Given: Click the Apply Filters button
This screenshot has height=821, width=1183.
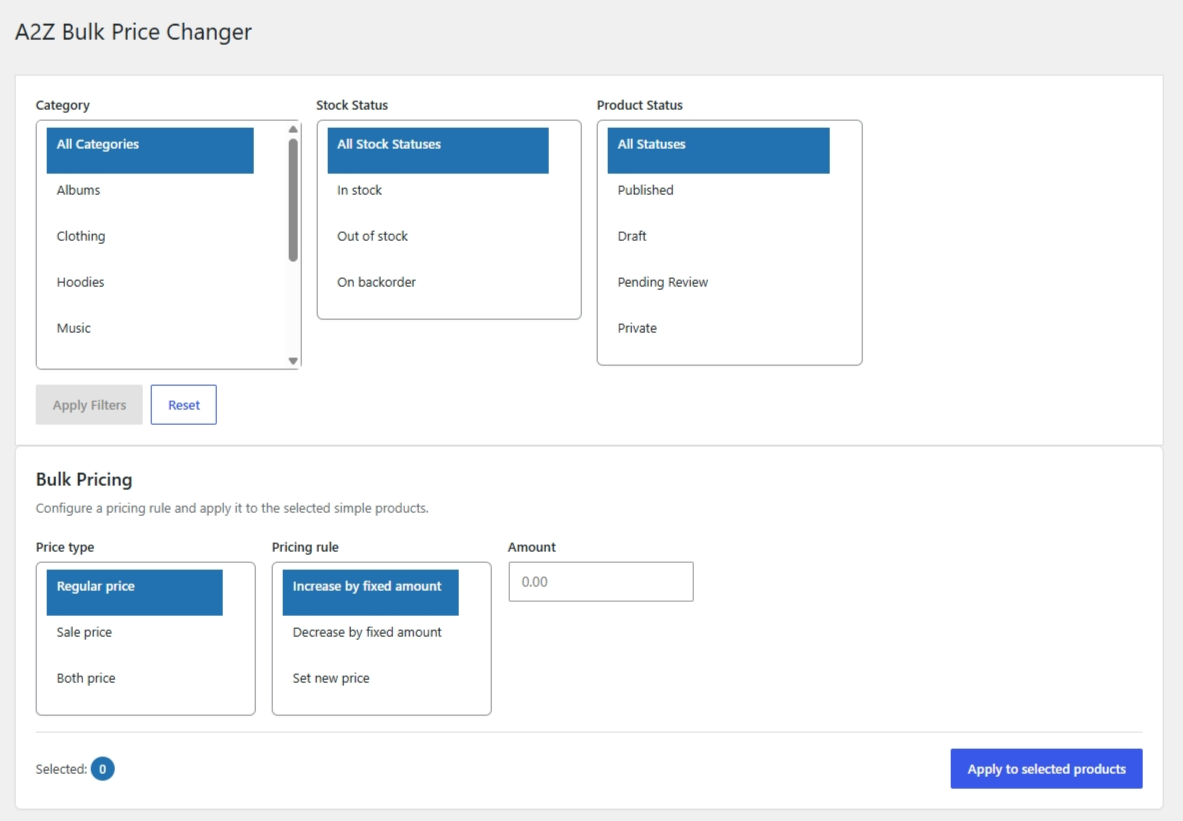Looking at the screenshot, I should point(89,404).
